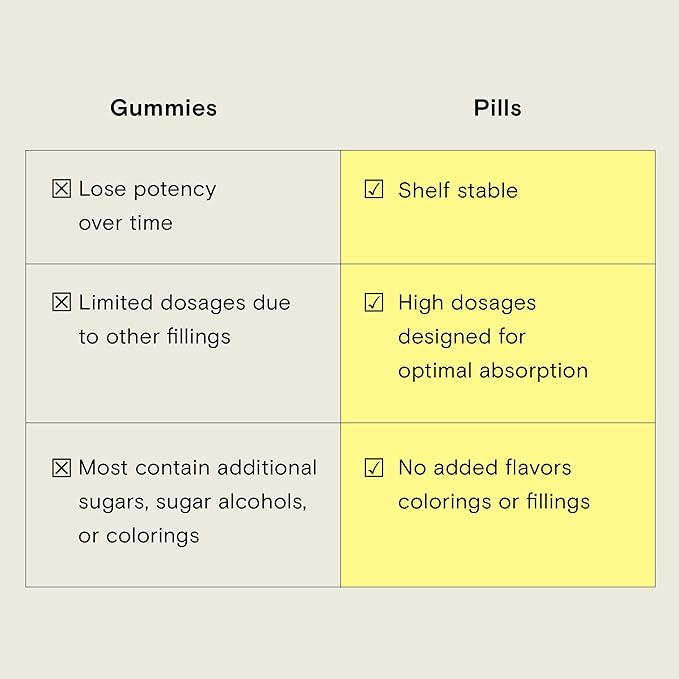Toggle the checkmark box beside "No added flavors"

[x=374, y=467]
